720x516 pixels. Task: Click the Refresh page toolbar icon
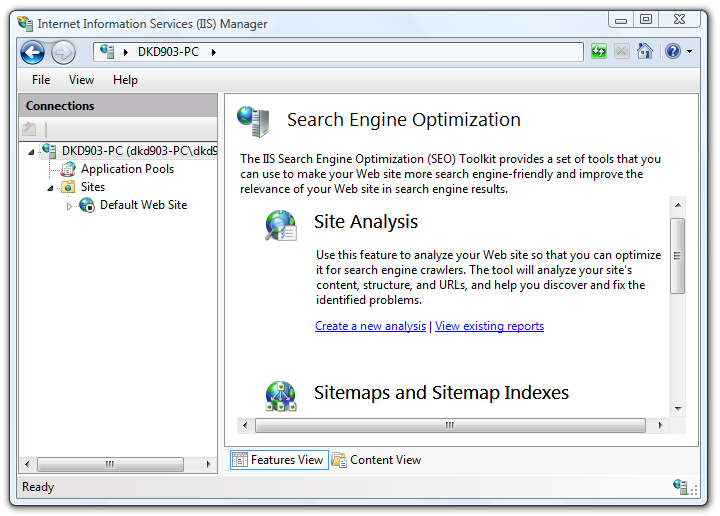coord(599,52)
